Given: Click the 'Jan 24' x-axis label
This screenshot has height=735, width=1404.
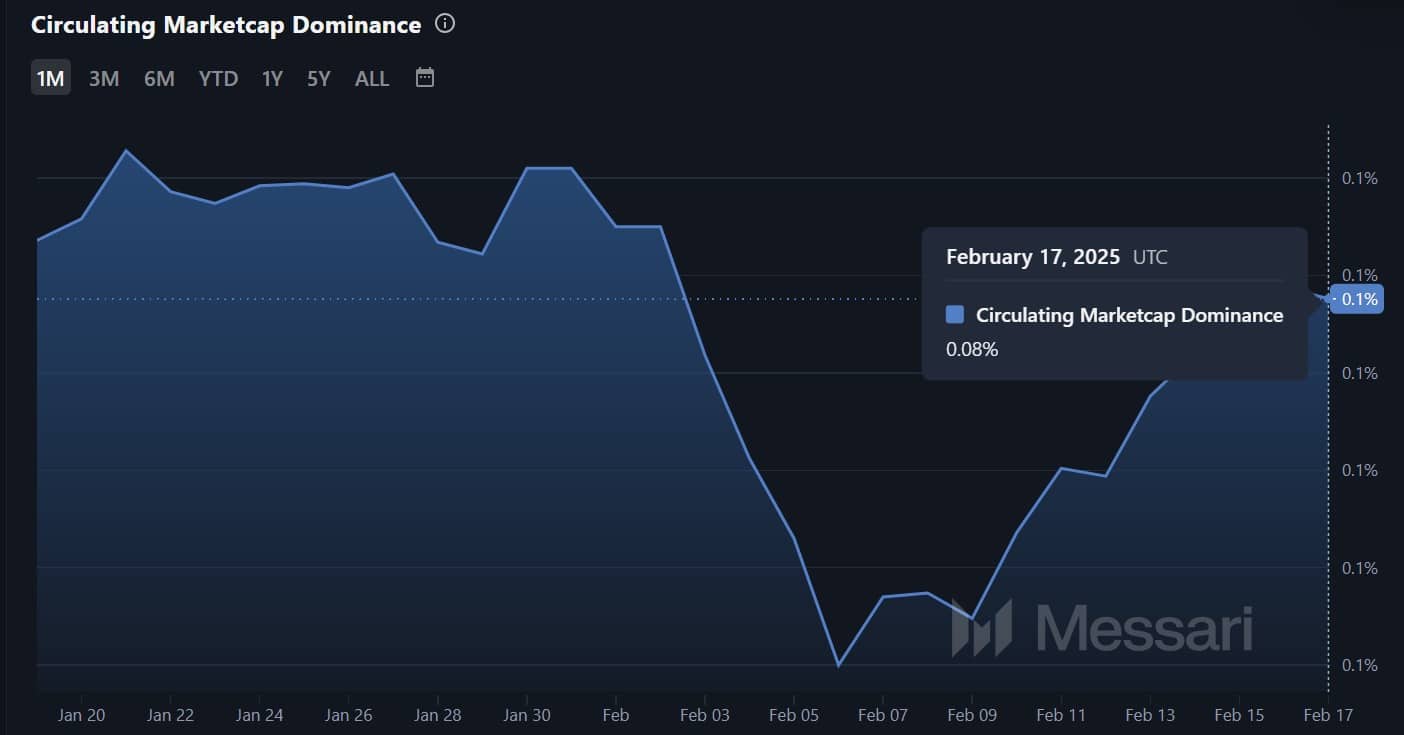Looking at the screenshot, I should 259,715.
